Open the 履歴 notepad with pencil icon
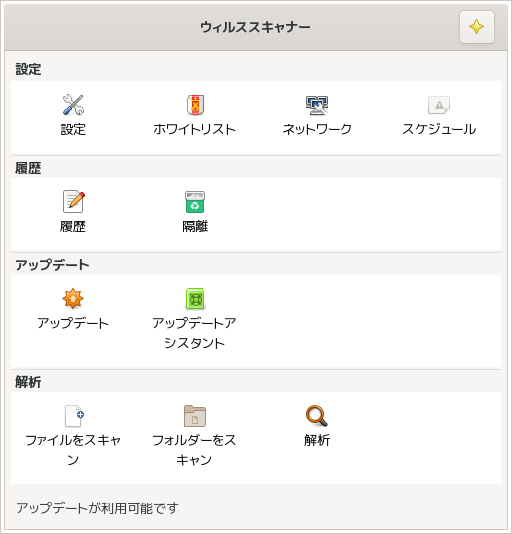The height and width of the screenshot is (534, 512). 73,201
